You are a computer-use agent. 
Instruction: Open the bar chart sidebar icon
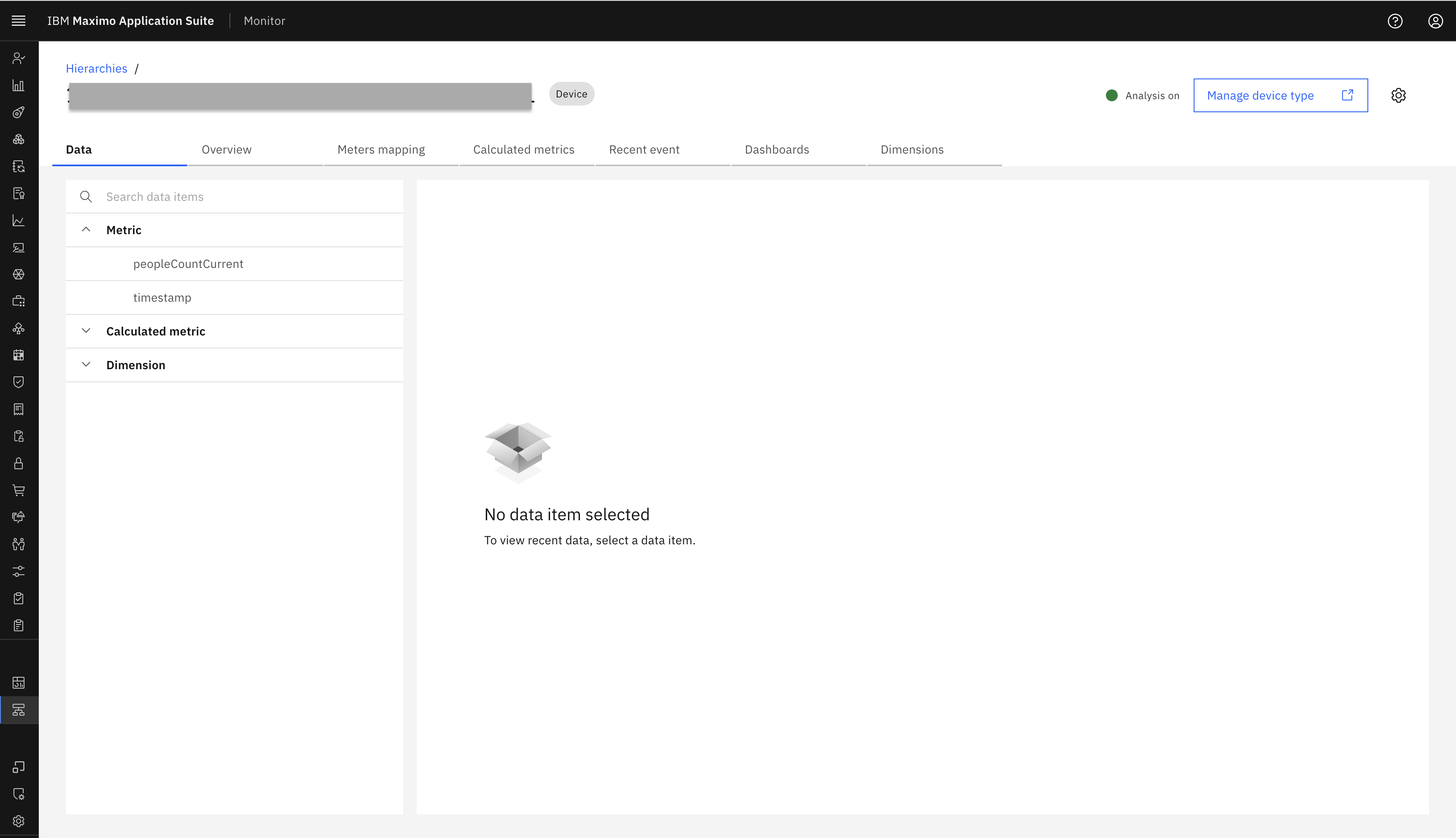click(x=19, y=85)
